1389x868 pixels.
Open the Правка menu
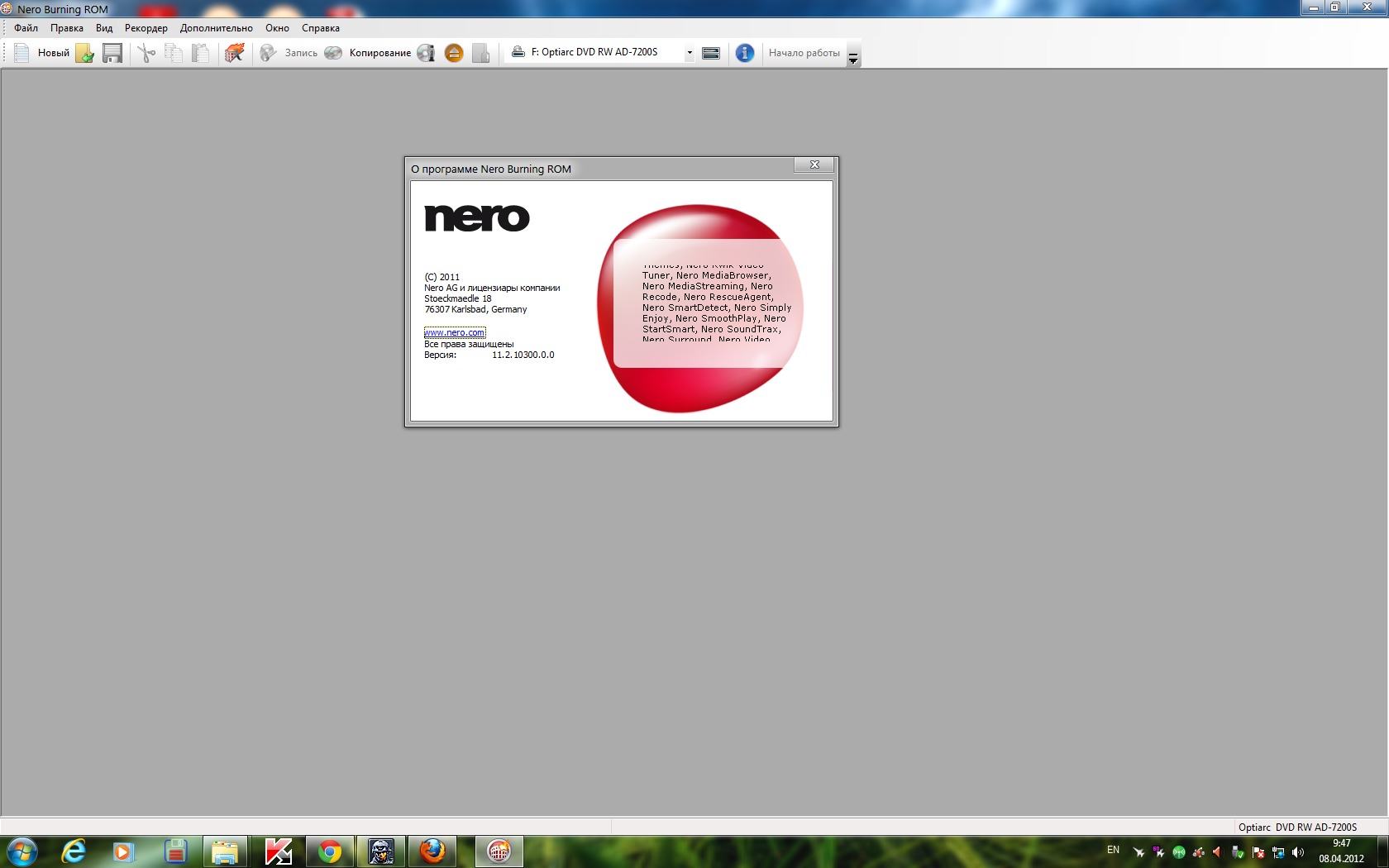tap(66, 28)
